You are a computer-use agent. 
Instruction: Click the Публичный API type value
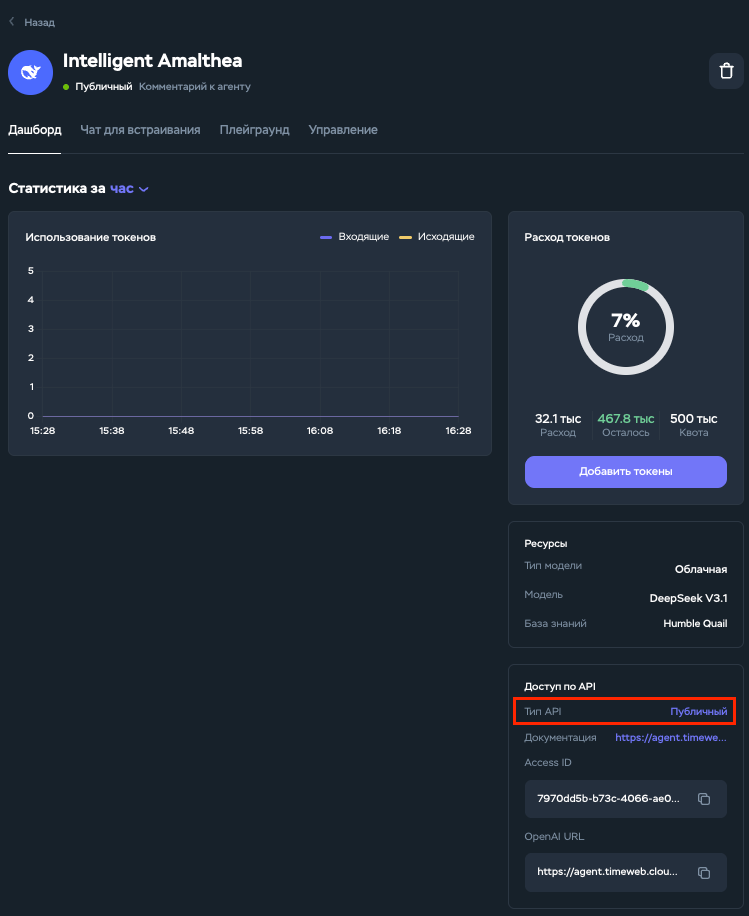[698, 711]
